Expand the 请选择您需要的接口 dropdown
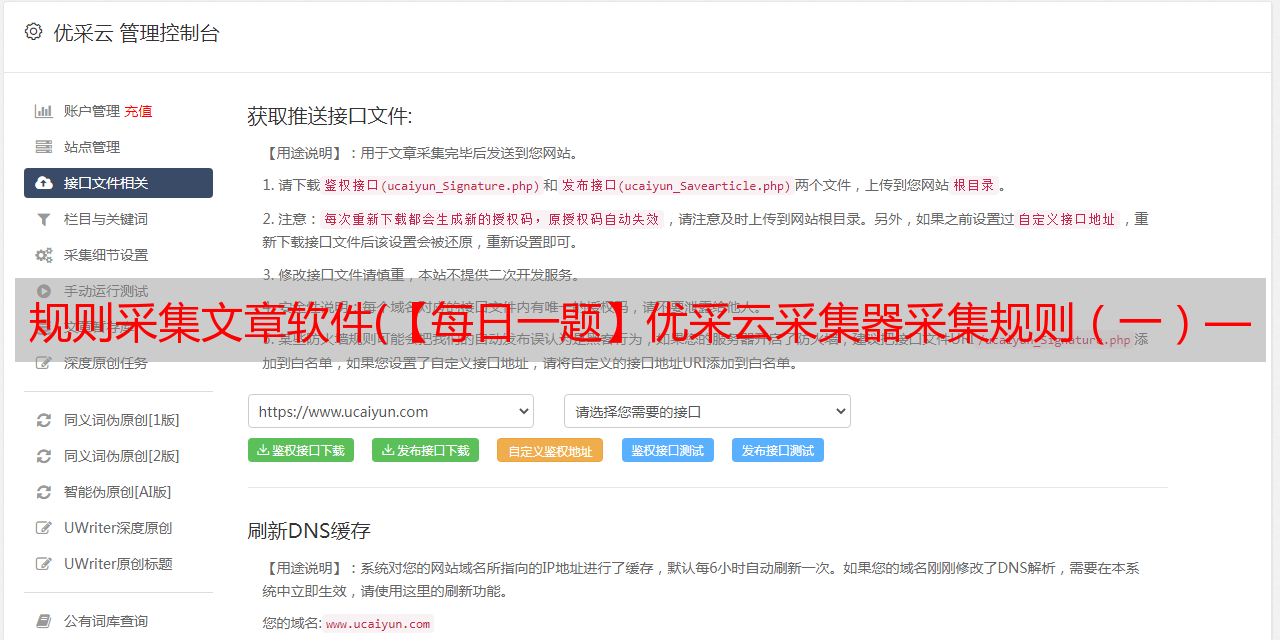Screen dimensions: 1280x640 pyautogui.click(x=708, y=411)
